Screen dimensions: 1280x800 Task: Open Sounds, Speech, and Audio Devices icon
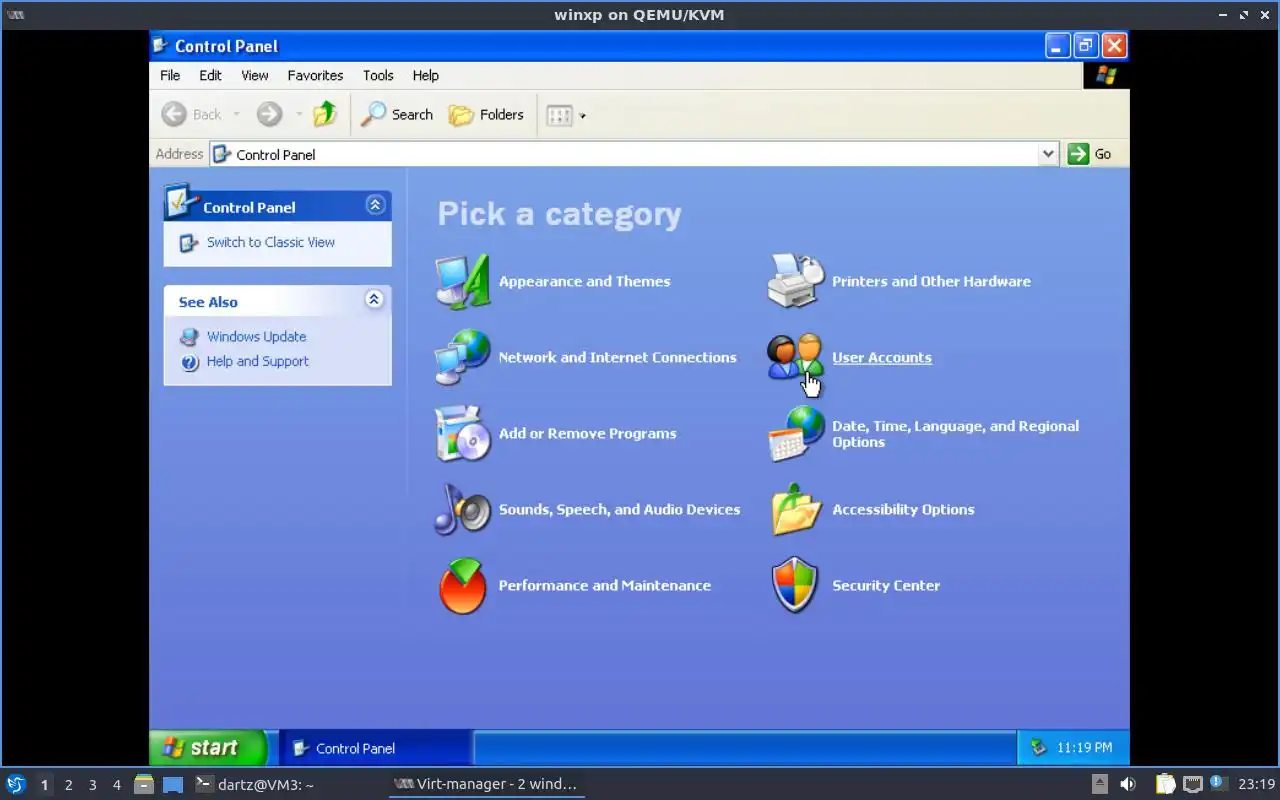point(462,510)
